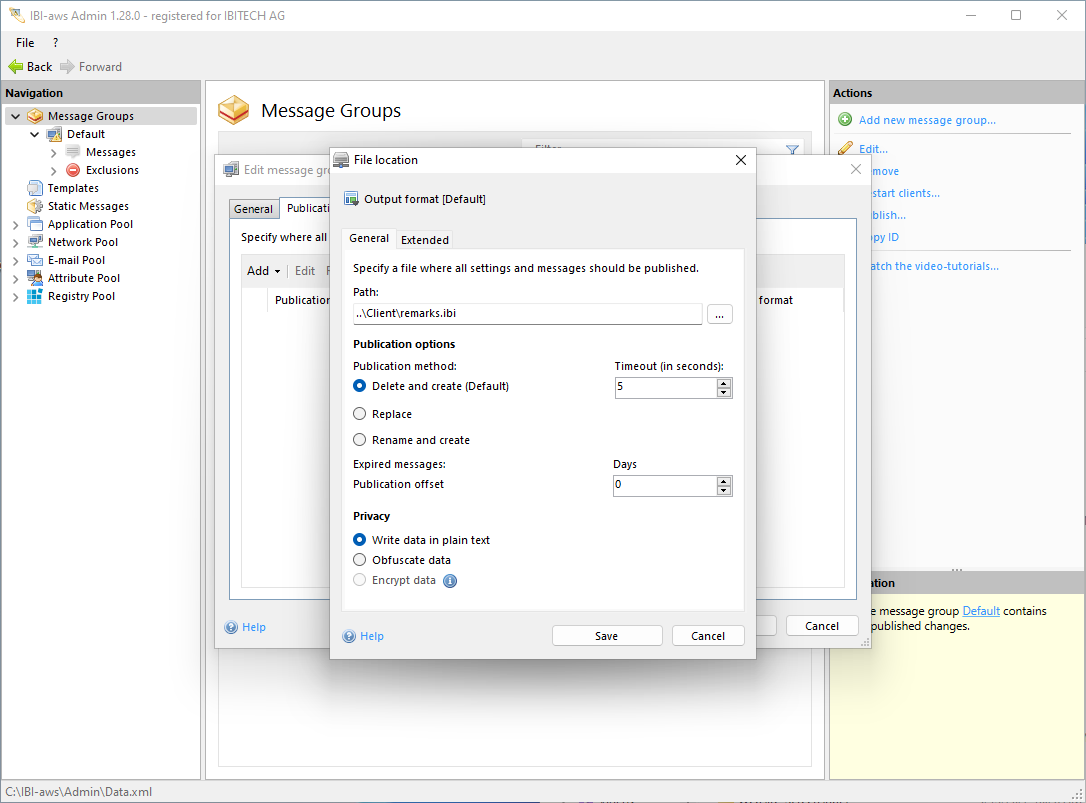This screenshot has height=803, width=1086.
Task: Enable Obfuscate data privacy option
Action: [360, 560]
